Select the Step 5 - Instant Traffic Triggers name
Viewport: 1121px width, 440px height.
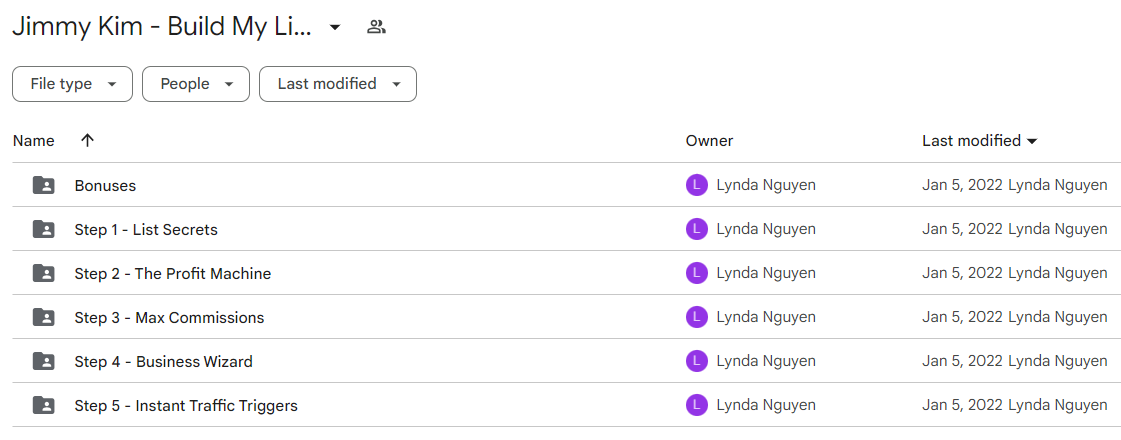pos(186,406)
